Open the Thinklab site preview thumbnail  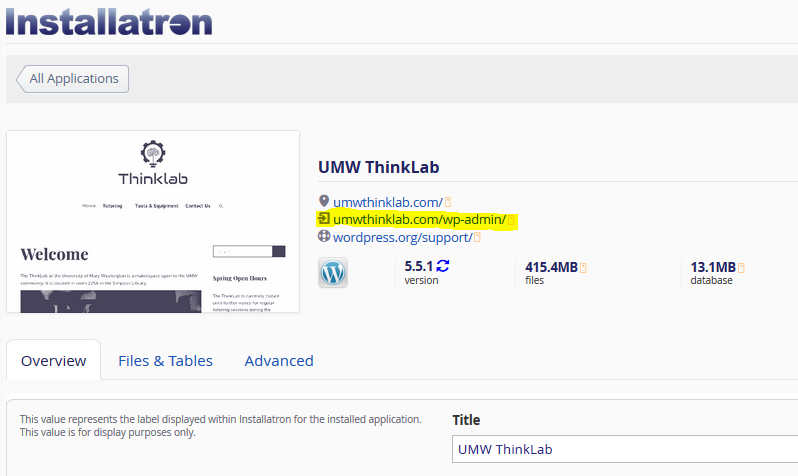pos(153,221)
